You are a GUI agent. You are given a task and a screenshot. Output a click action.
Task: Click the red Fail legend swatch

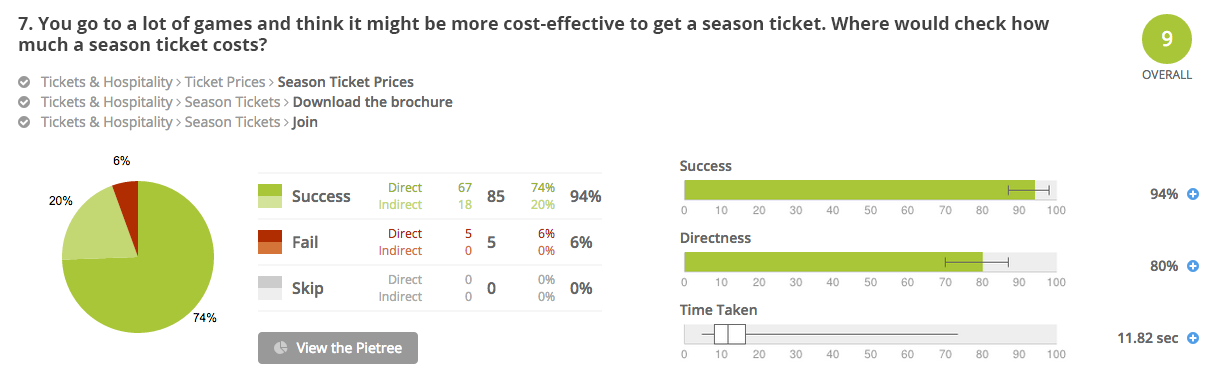click(270, 242)
